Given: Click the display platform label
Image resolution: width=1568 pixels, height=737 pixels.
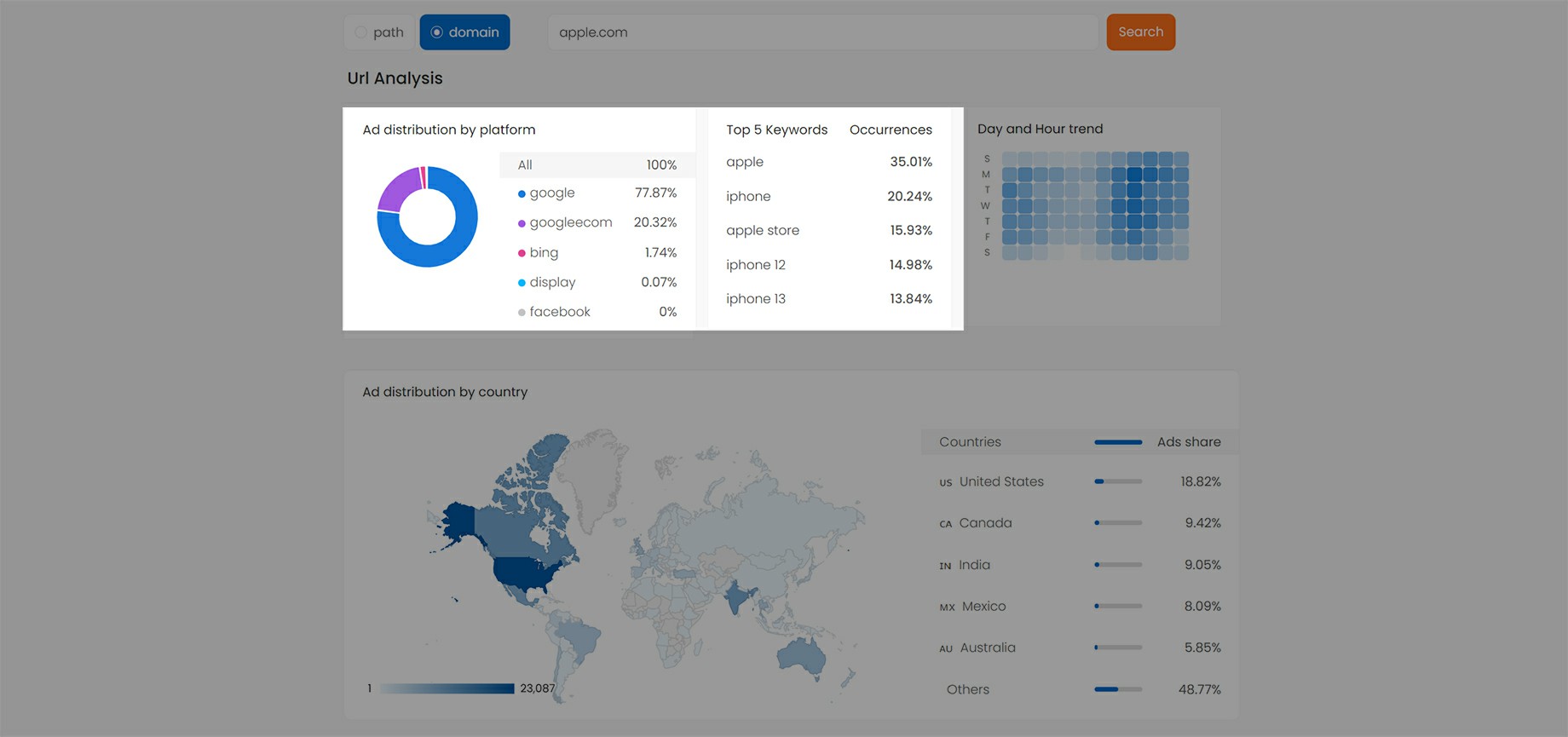Looking at the screenshot, I should tap(552, 282).
